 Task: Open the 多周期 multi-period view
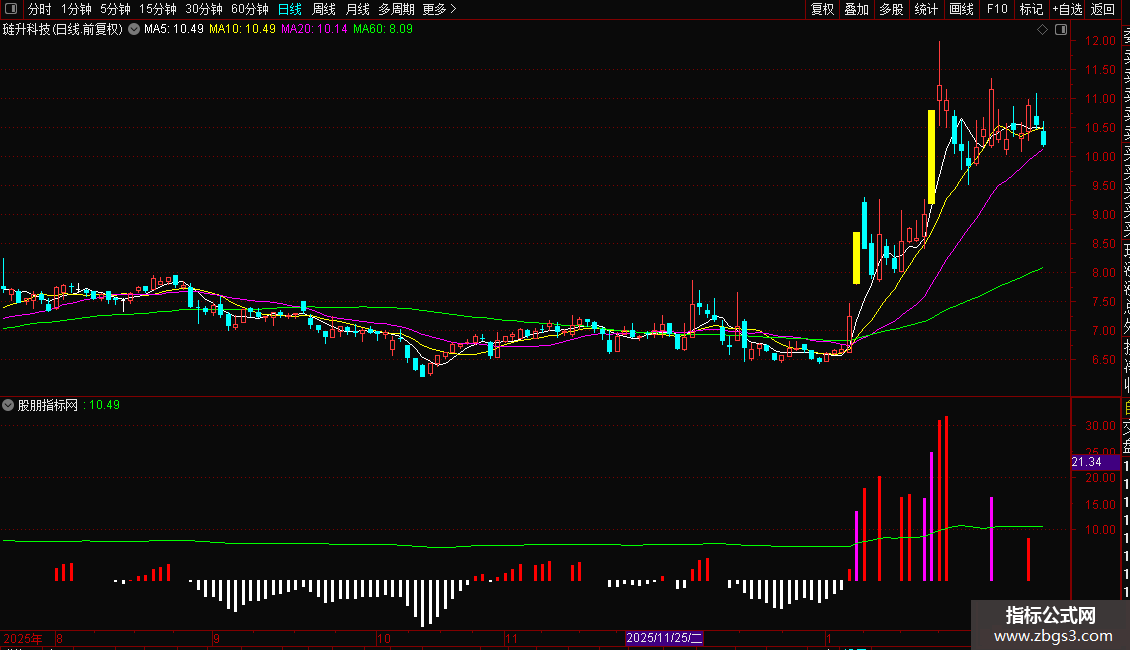click(396, 9)
